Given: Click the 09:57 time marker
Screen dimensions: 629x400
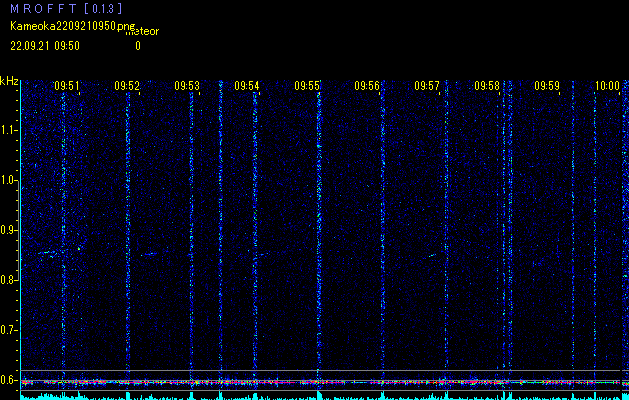Looking at the screenshot, I should coord(427,86).
